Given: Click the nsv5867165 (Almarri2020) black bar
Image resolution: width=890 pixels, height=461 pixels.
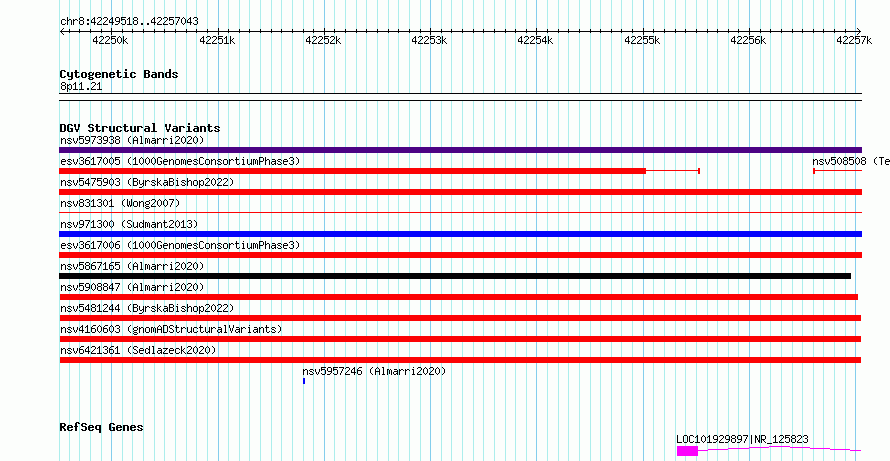Looking at the screenshot, I should click(x=455, y=276).
